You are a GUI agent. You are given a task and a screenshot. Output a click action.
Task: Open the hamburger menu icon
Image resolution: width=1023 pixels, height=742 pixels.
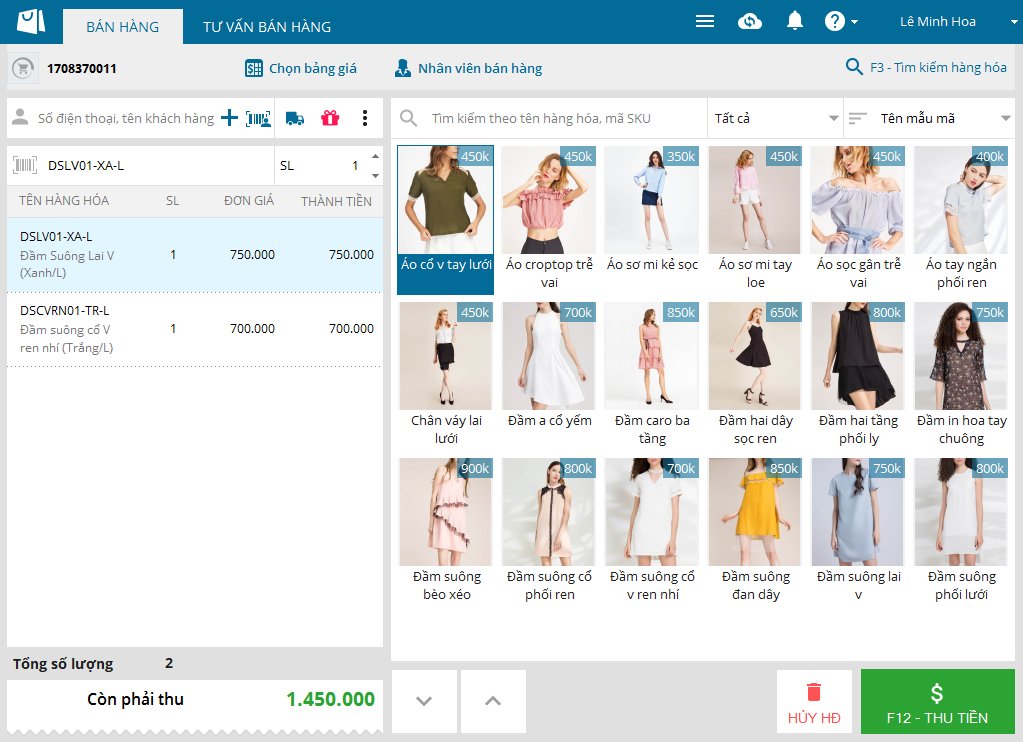click(x=705, y=22)
